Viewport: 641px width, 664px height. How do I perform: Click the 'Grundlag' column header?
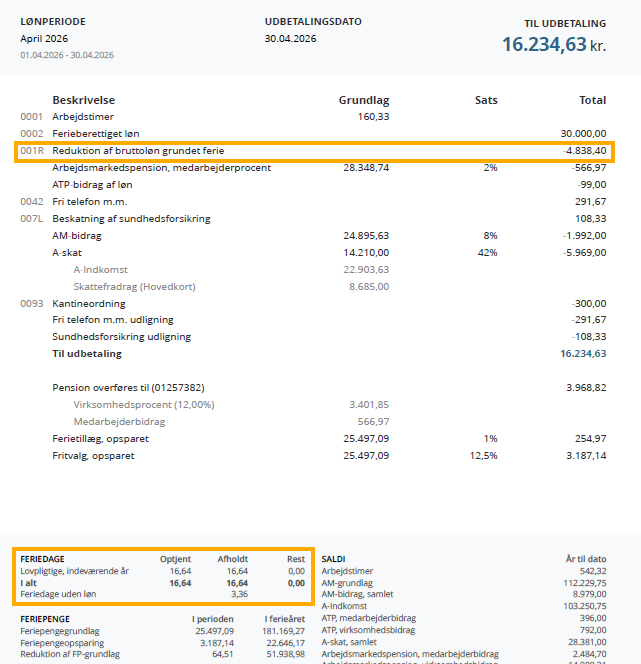(364, 100)
